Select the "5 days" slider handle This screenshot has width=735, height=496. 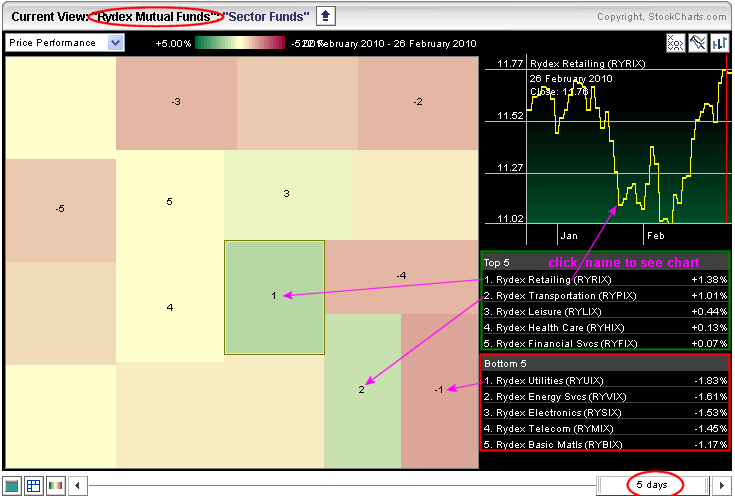click(x=653, y=485)
